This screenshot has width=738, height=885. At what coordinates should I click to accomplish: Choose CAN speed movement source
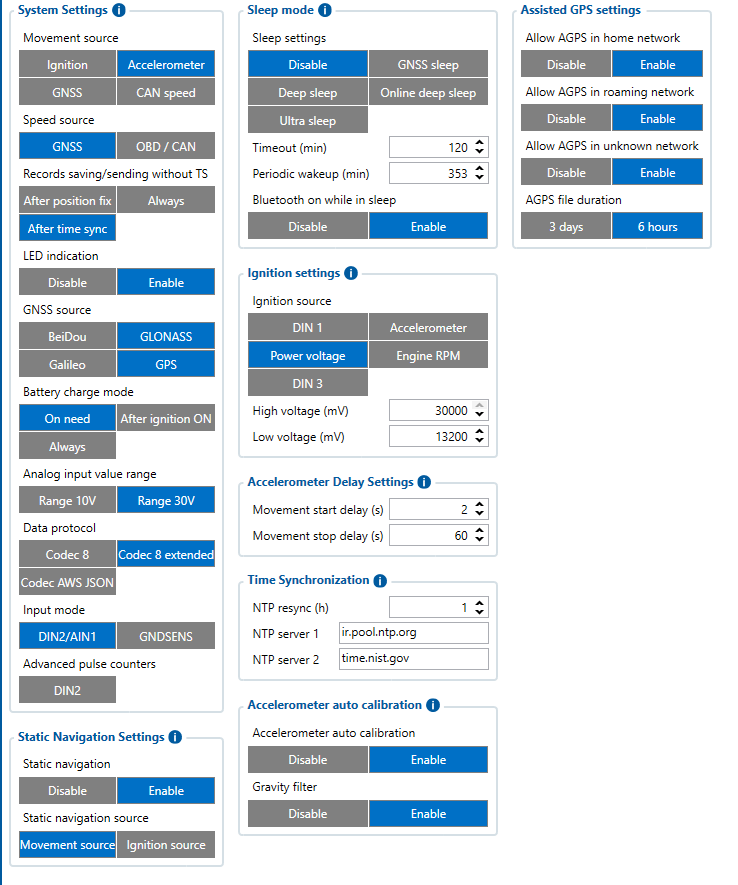point(166,92)
